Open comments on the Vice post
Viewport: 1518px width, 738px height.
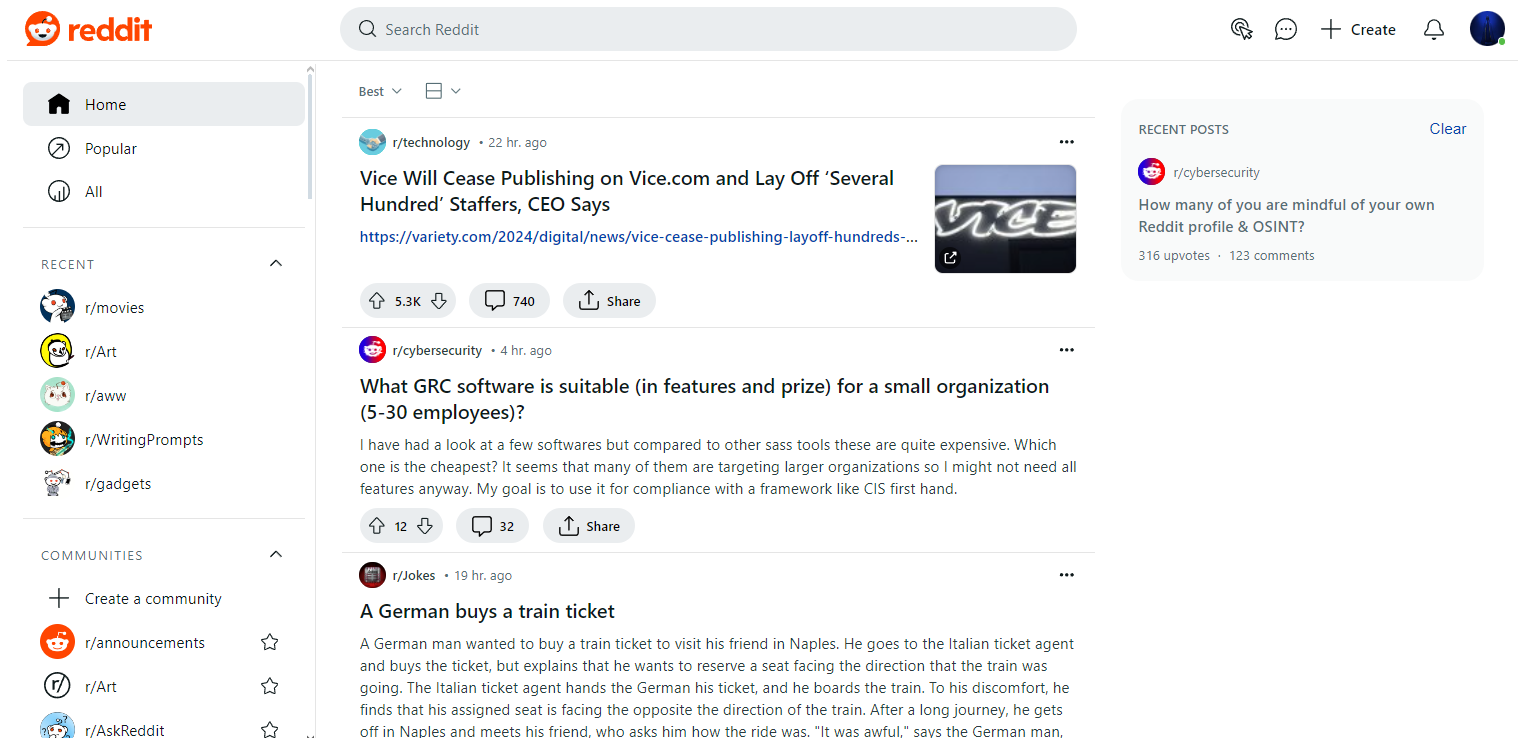tap(509, 301)
